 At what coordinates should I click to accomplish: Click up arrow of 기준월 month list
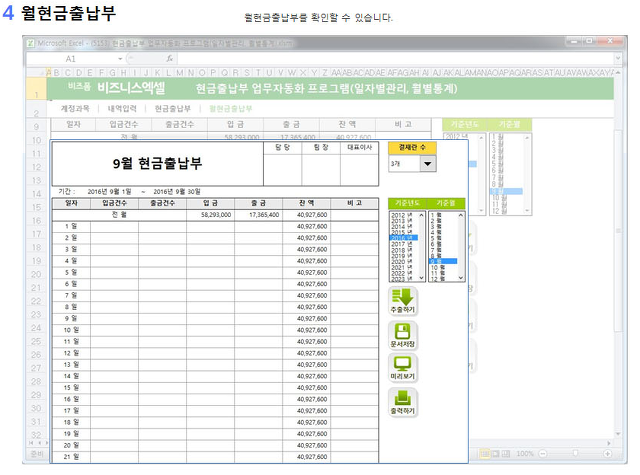click(461, 215)
